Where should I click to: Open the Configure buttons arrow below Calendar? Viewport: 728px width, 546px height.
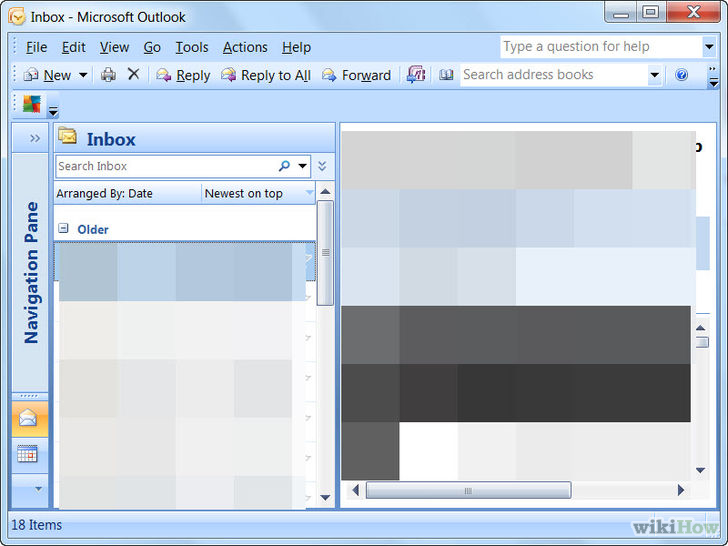pos(38,489)
